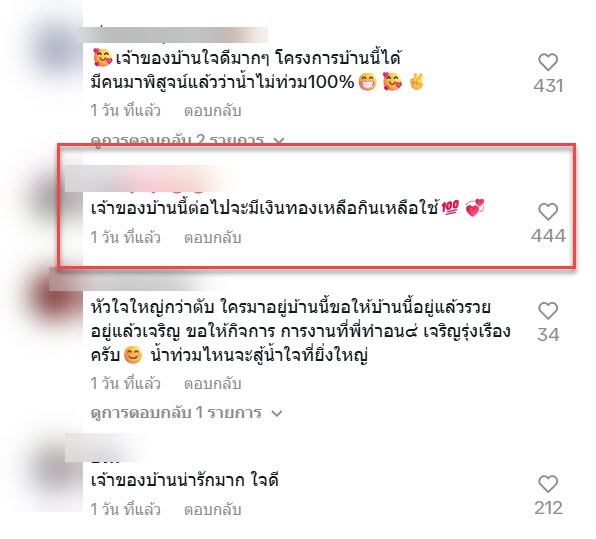Like the comment with 431 likes

(548, 62)
